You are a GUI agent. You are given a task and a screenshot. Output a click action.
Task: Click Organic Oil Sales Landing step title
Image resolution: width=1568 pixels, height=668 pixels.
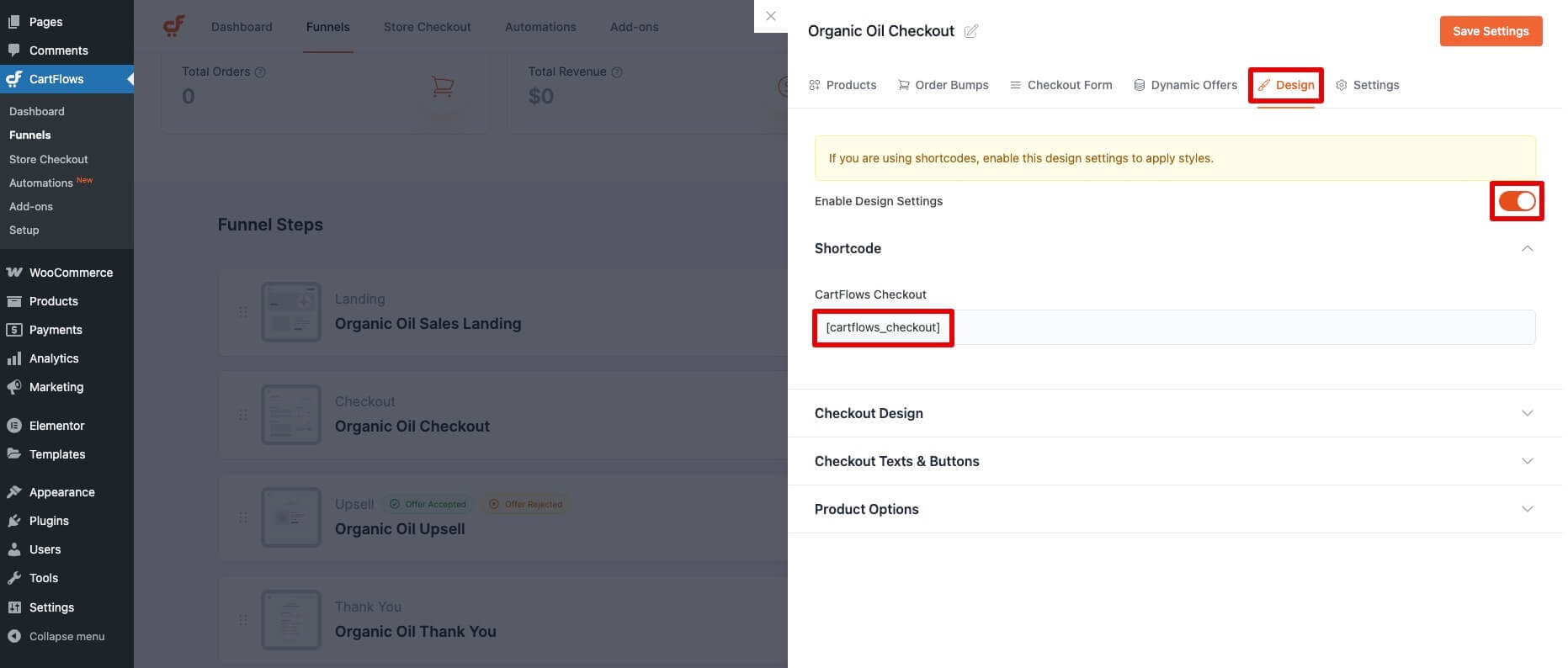click(428, 324)
